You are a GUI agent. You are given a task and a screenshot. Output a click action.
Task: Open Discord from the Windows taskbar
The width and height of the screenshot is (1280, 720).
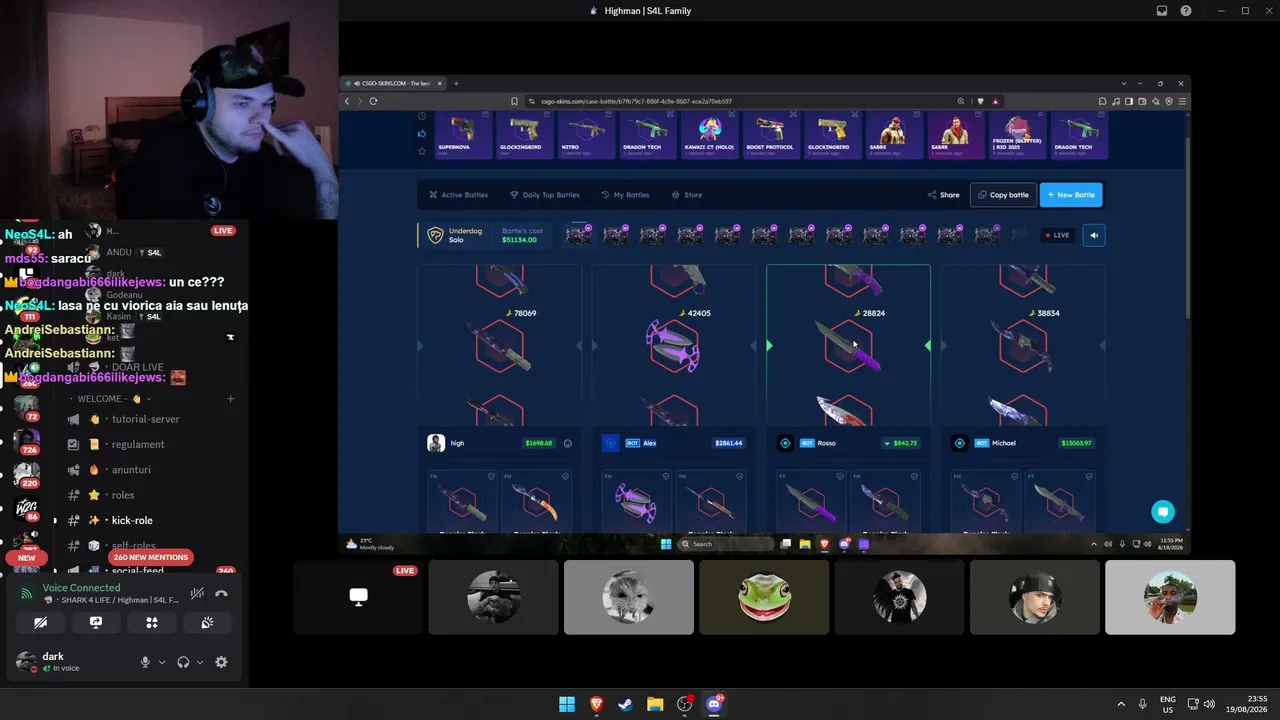(x=714, y=704)
